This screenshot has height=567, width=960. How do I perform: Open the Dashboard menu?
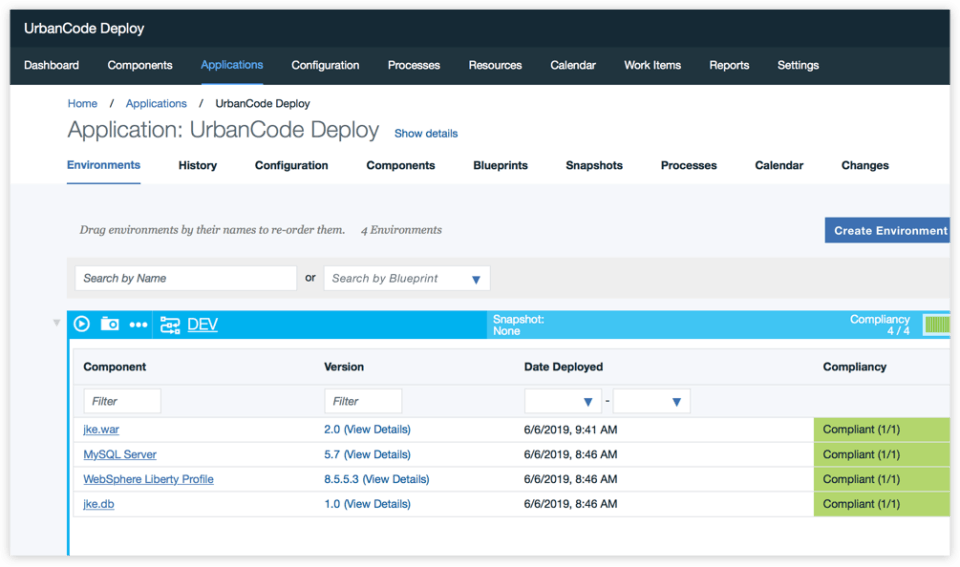(x=51, y=65)
